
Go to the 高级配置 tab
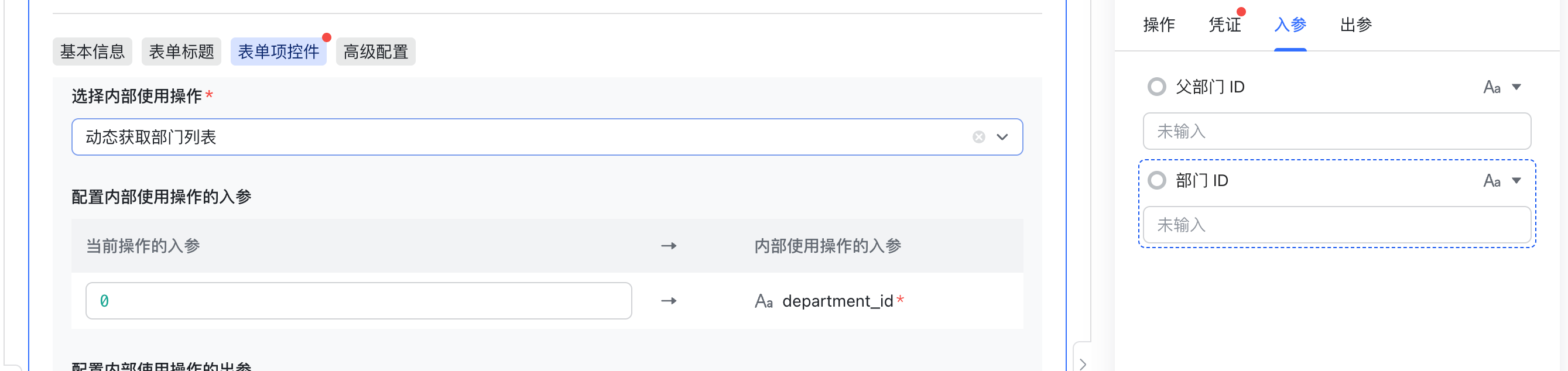[x=375, y=51]
